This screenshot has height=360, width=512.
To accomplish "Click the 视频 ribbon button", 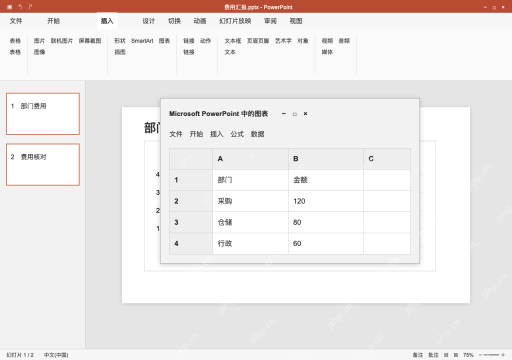I will pos(327,41).
